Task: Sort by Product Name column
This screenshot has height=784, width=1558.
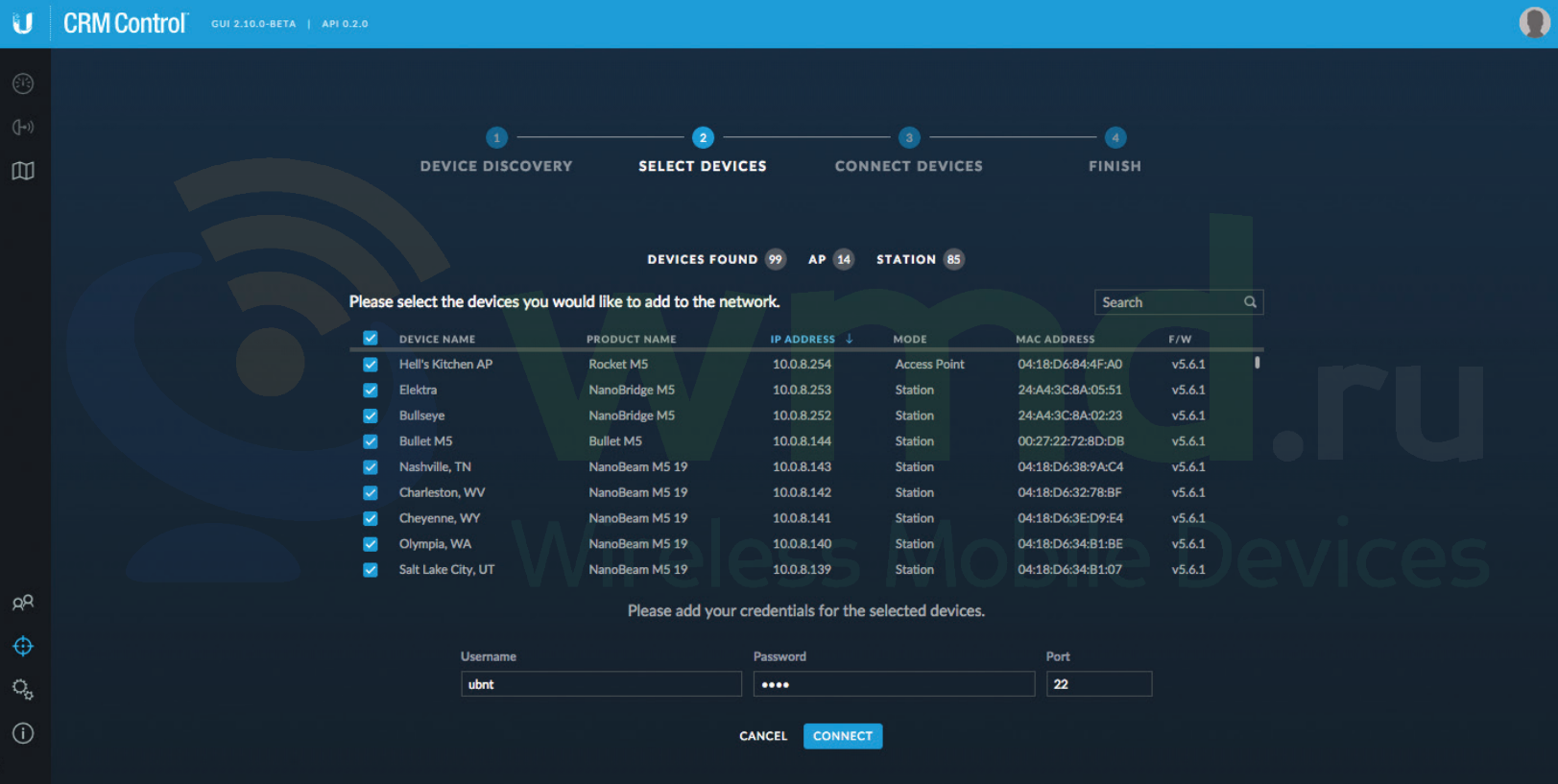Action: (x=632, y=339)
